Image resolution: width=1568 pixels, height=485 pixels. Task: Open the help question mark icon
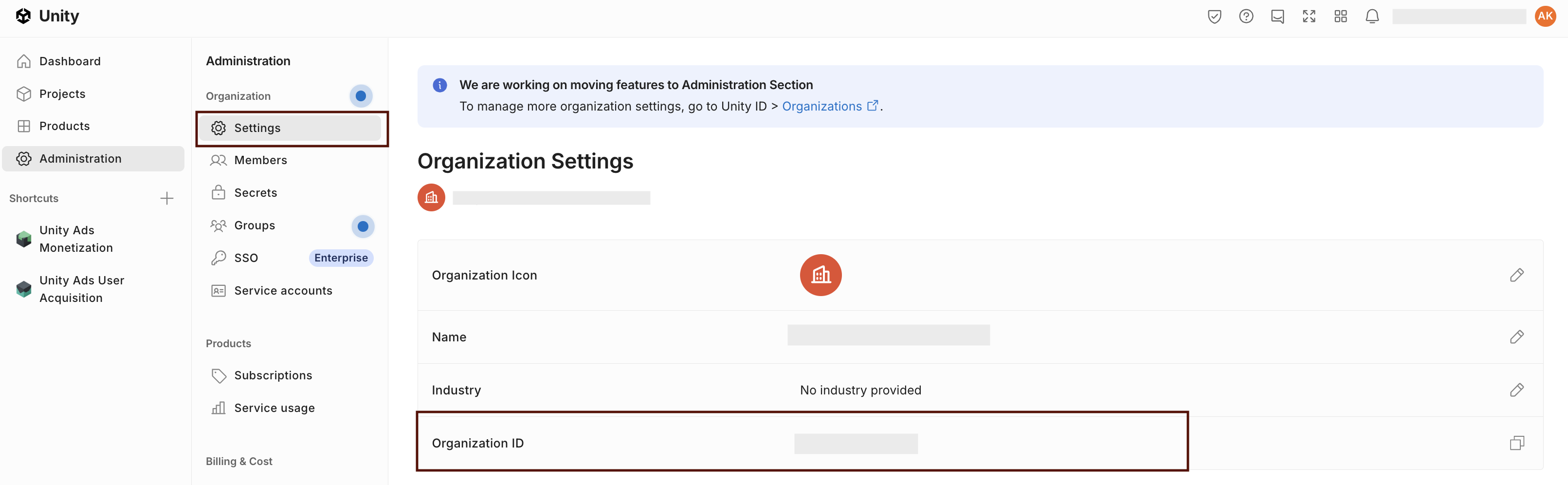(1245, 17)
